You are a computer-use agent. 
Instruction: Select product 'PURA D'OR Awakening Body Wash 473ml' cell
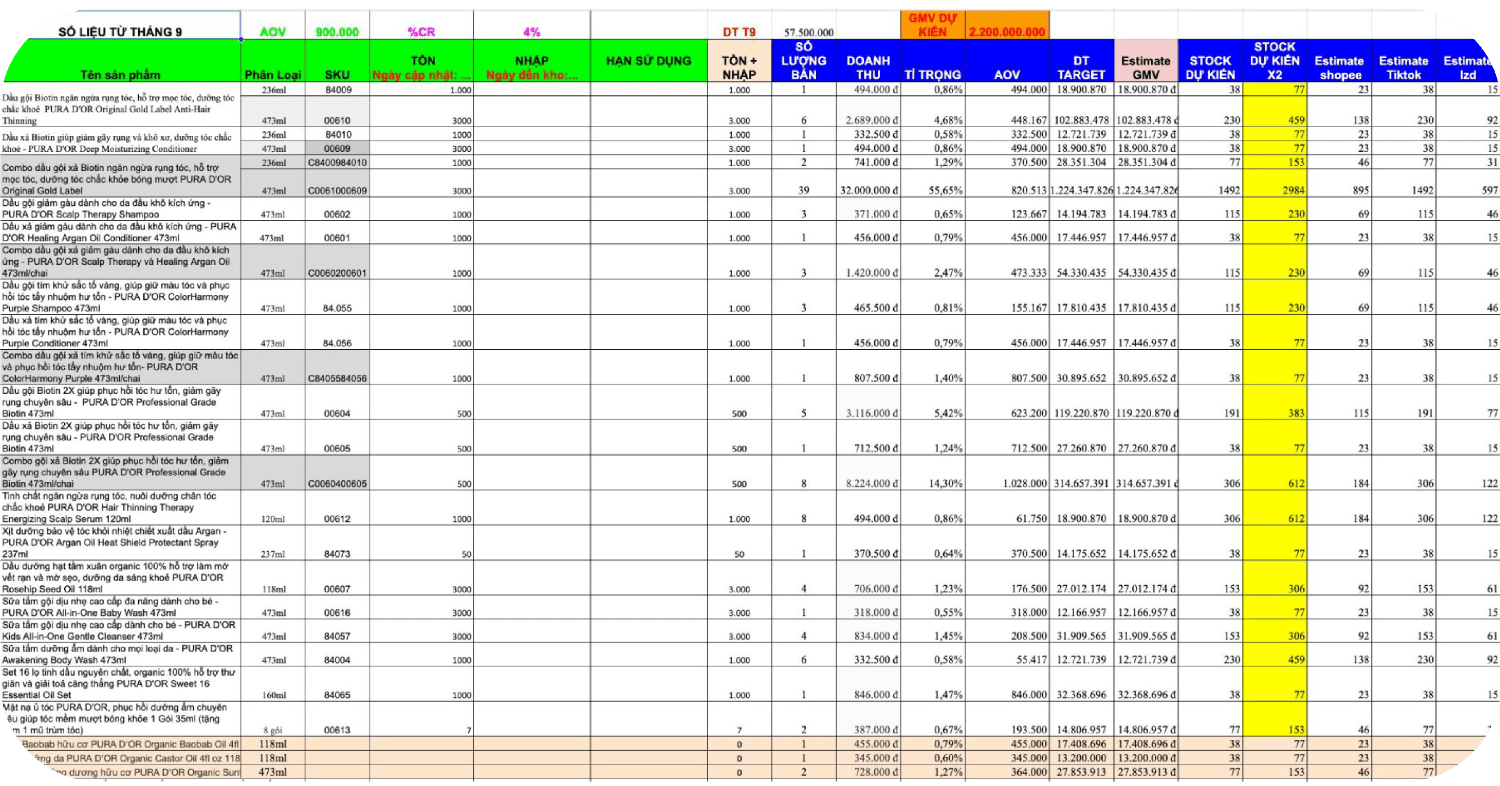[x=121, y=655]
